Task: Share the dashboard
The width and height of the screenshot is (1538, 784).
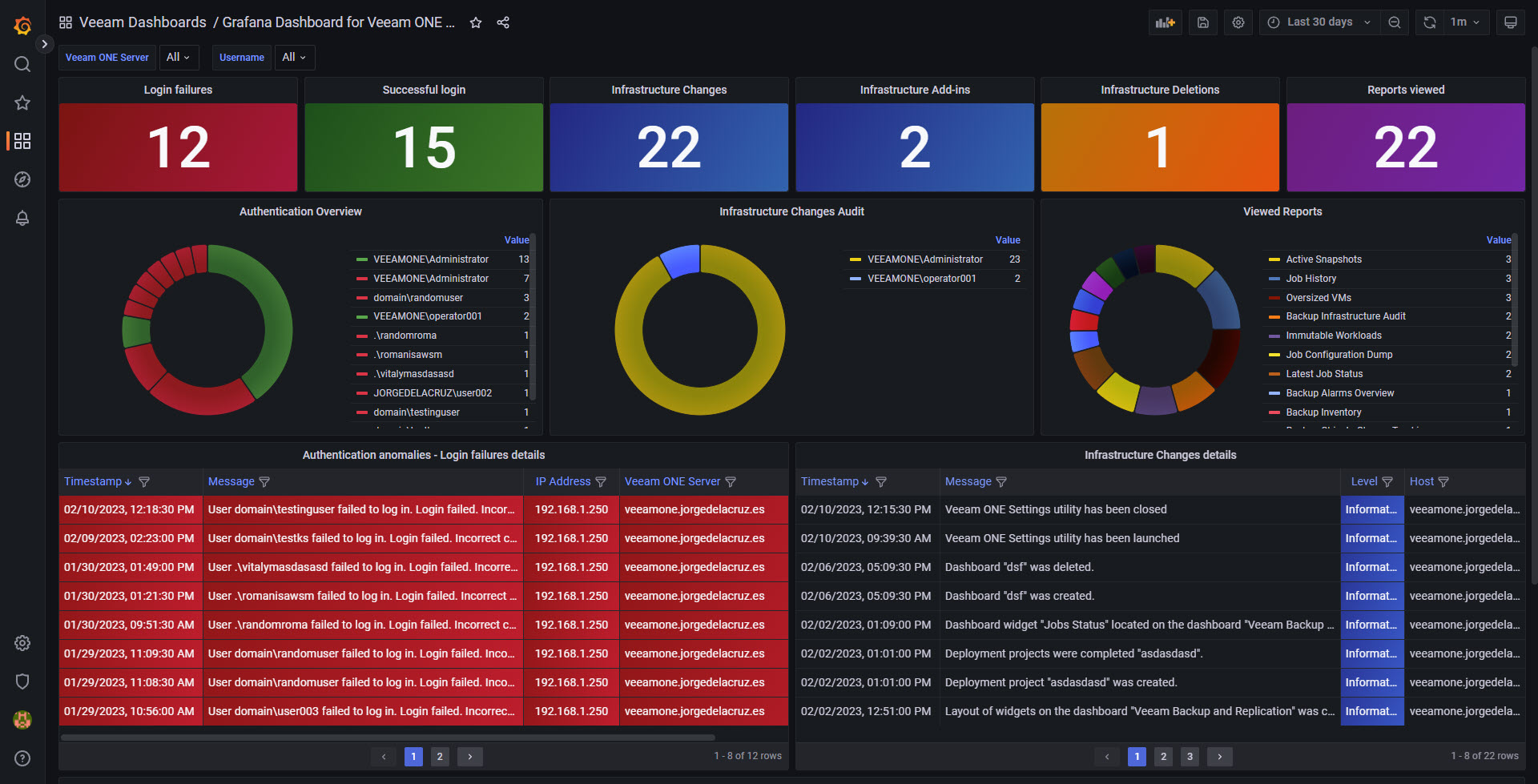Action: tap(503, 22)
